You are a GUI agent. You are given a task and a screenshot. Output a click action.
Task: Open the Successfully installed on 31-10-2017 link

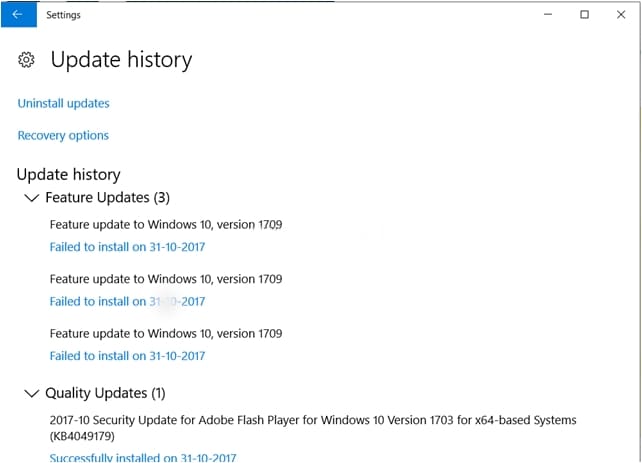(x=143, y=457)
